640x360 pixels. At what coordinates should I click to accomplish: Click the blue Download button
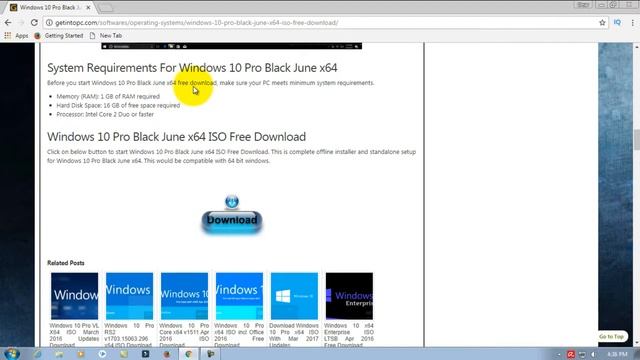[x=231, y=221]
